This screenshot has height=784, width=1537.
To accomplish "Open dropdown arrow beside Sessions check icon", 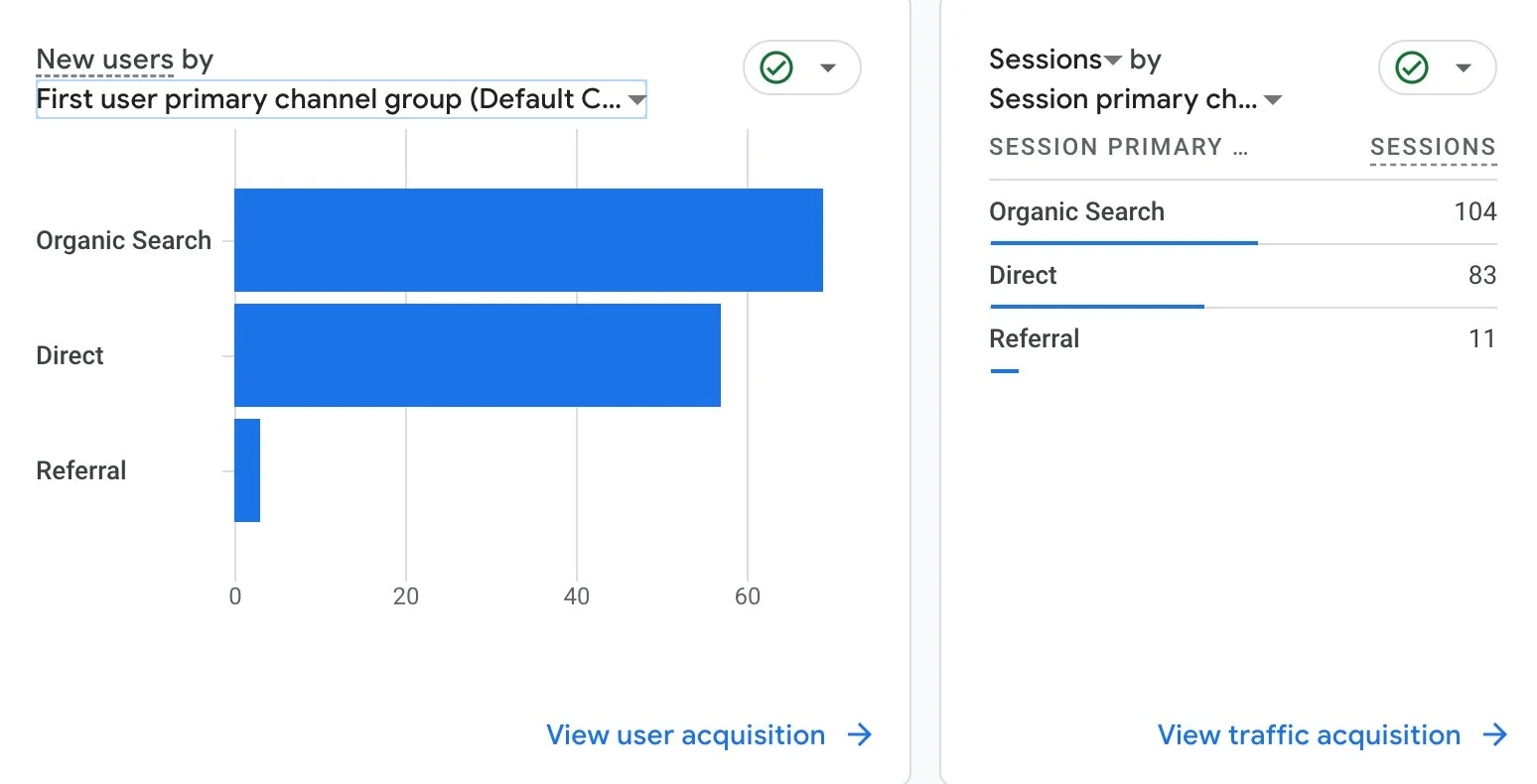I will coord(1463,68).
